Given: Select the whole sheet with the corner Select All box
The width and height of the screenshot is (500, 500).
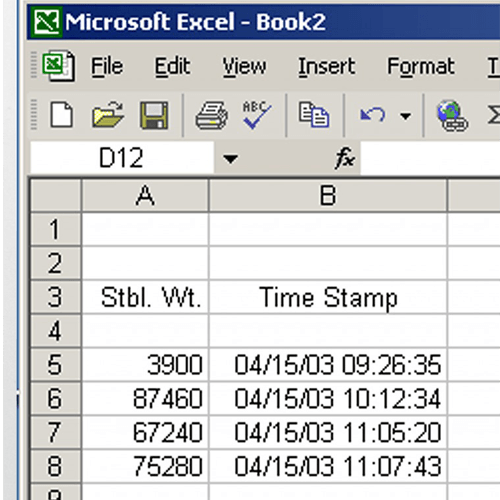Looking at the screenshot, I should tap(56, 195).
